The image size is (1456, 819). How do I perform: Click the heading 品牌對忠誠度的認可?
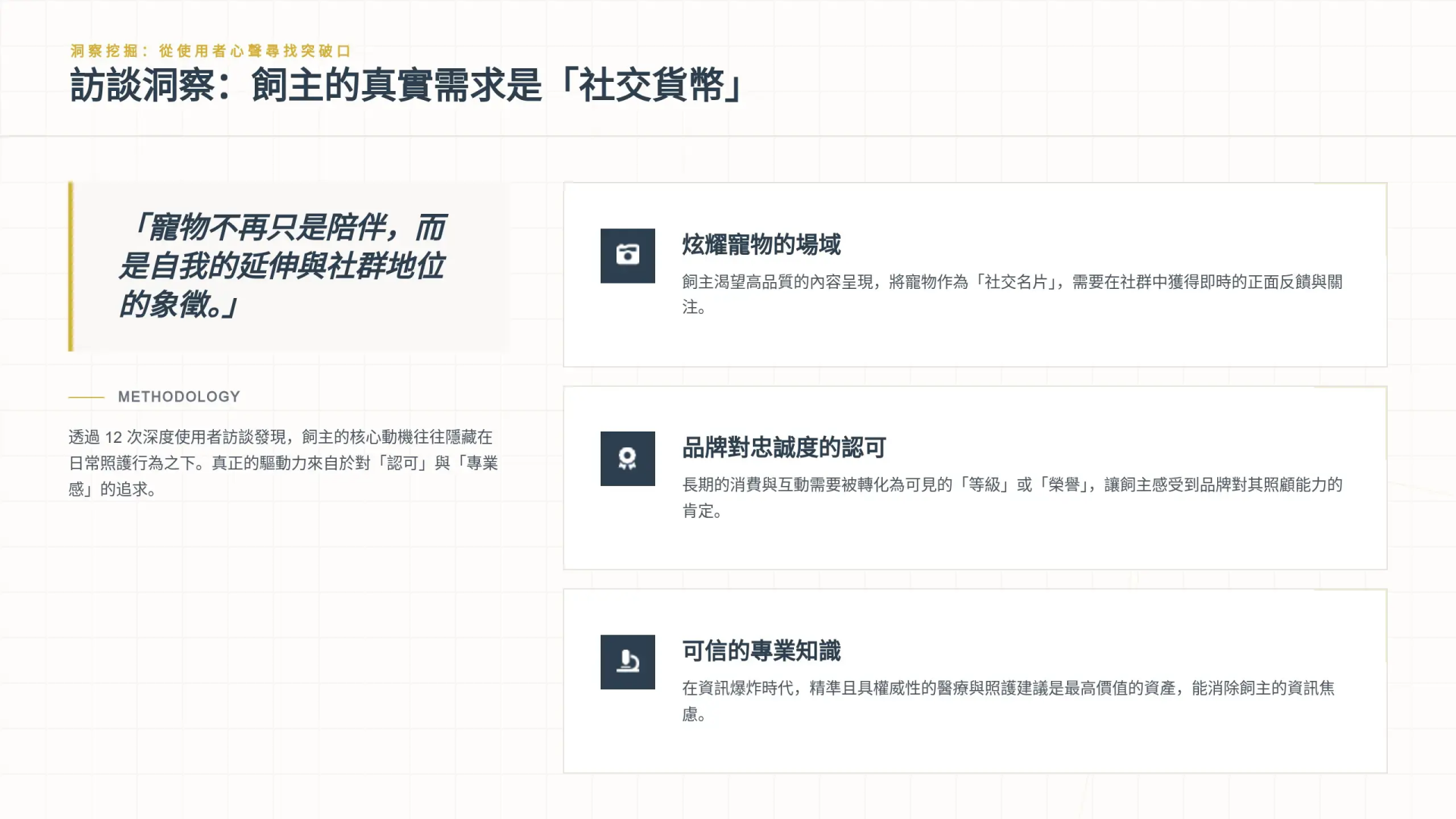783,448
